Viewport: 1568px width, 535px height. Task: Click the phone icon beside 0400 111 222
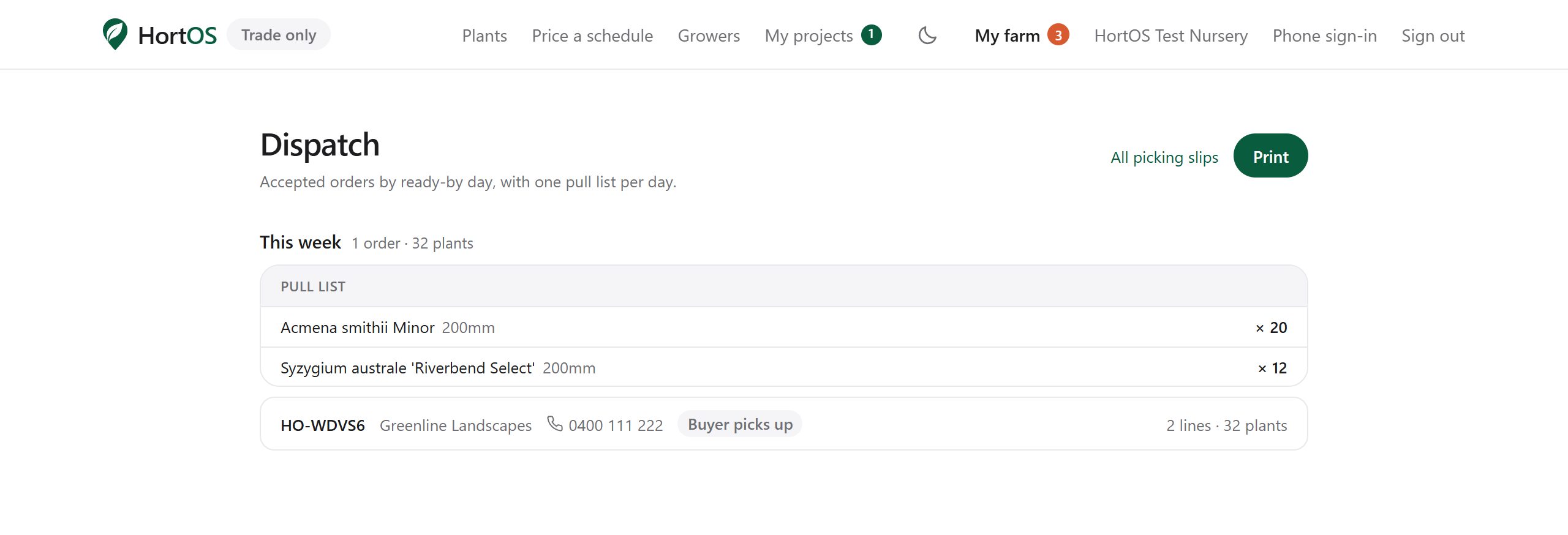pyautogui.click(x=554, y=424)
